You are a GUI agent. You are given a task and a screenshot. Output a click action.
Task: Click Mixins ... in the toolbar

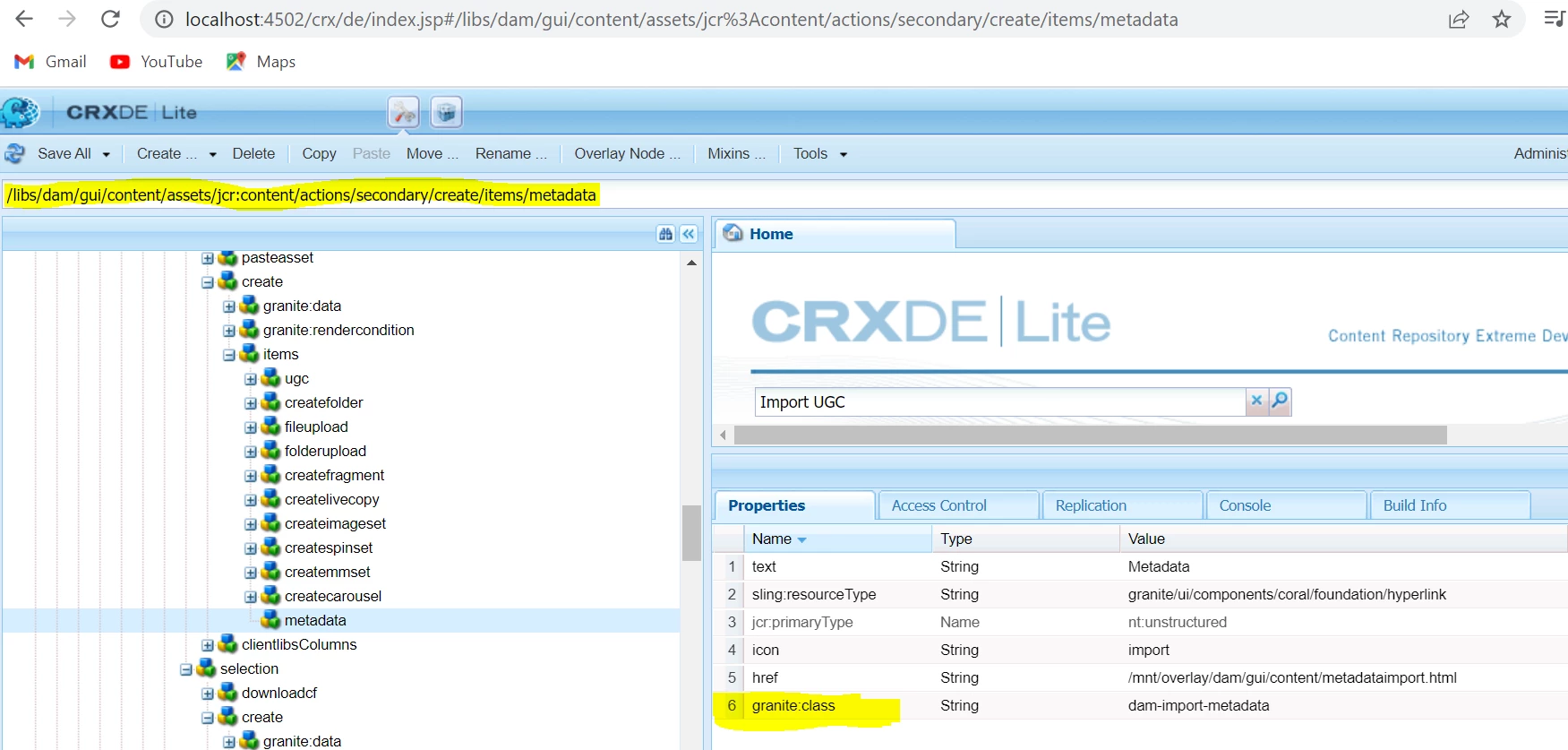pyautogui.click(x=736, y=153)
